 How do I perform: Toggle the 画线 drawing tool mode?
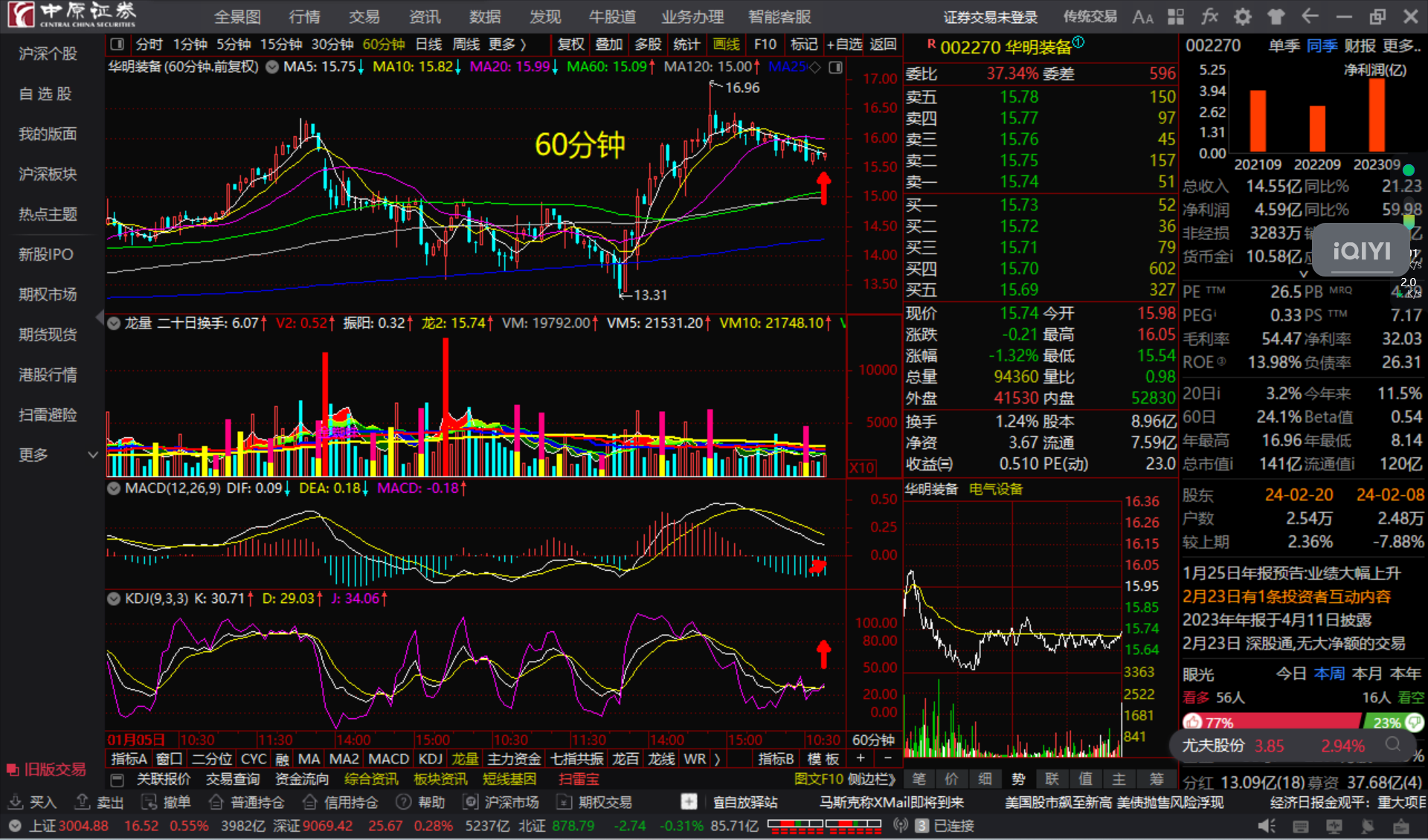[x=726, y=45]
